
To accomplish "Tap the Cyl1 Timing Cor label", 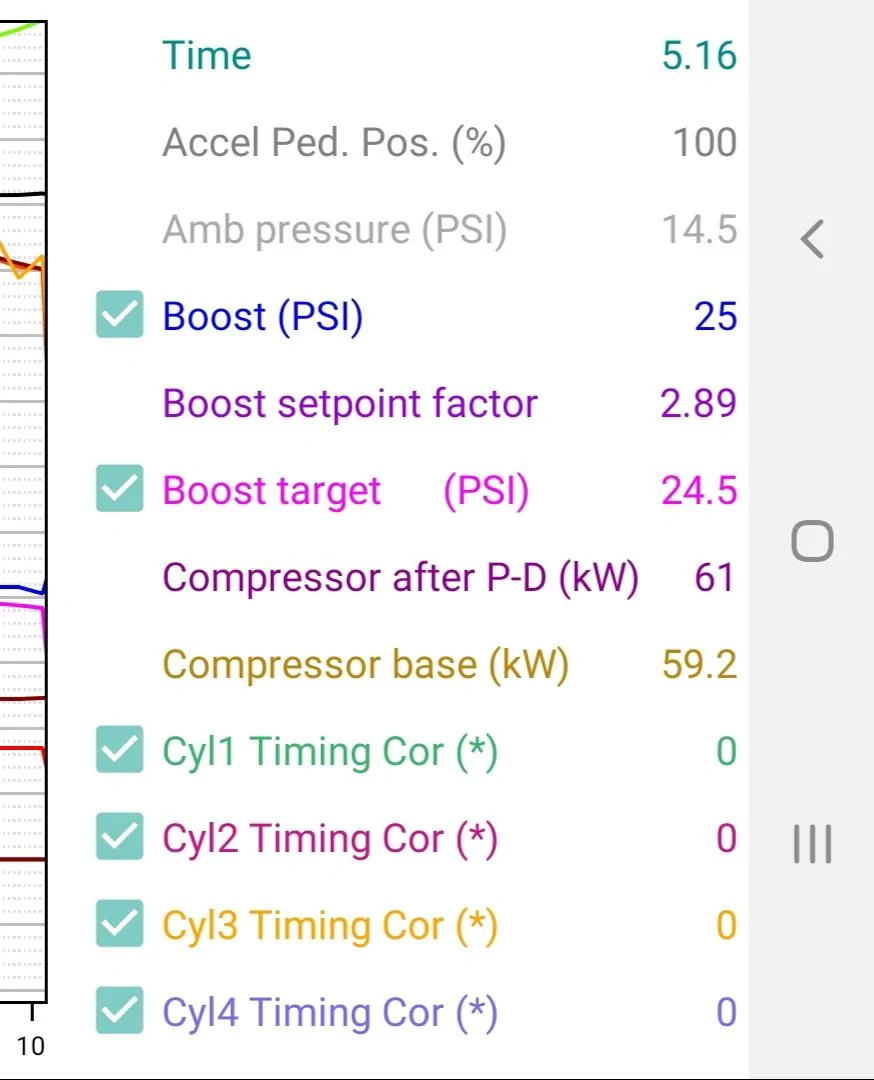I will click(x=330, y=751).
